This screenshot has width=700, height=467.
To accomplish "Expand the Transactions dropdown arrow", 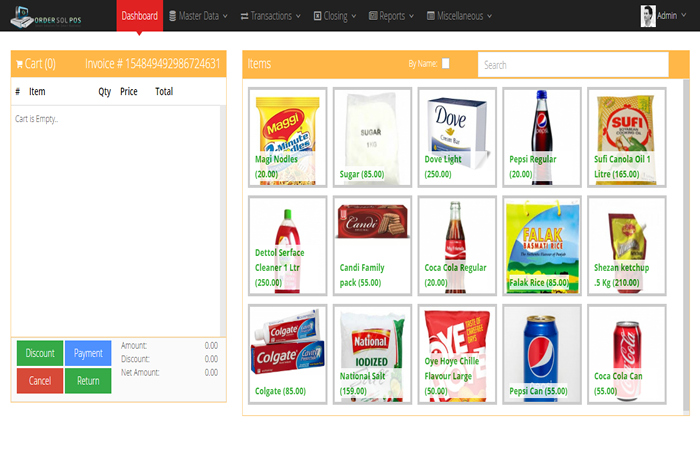I will coord(298,17).
